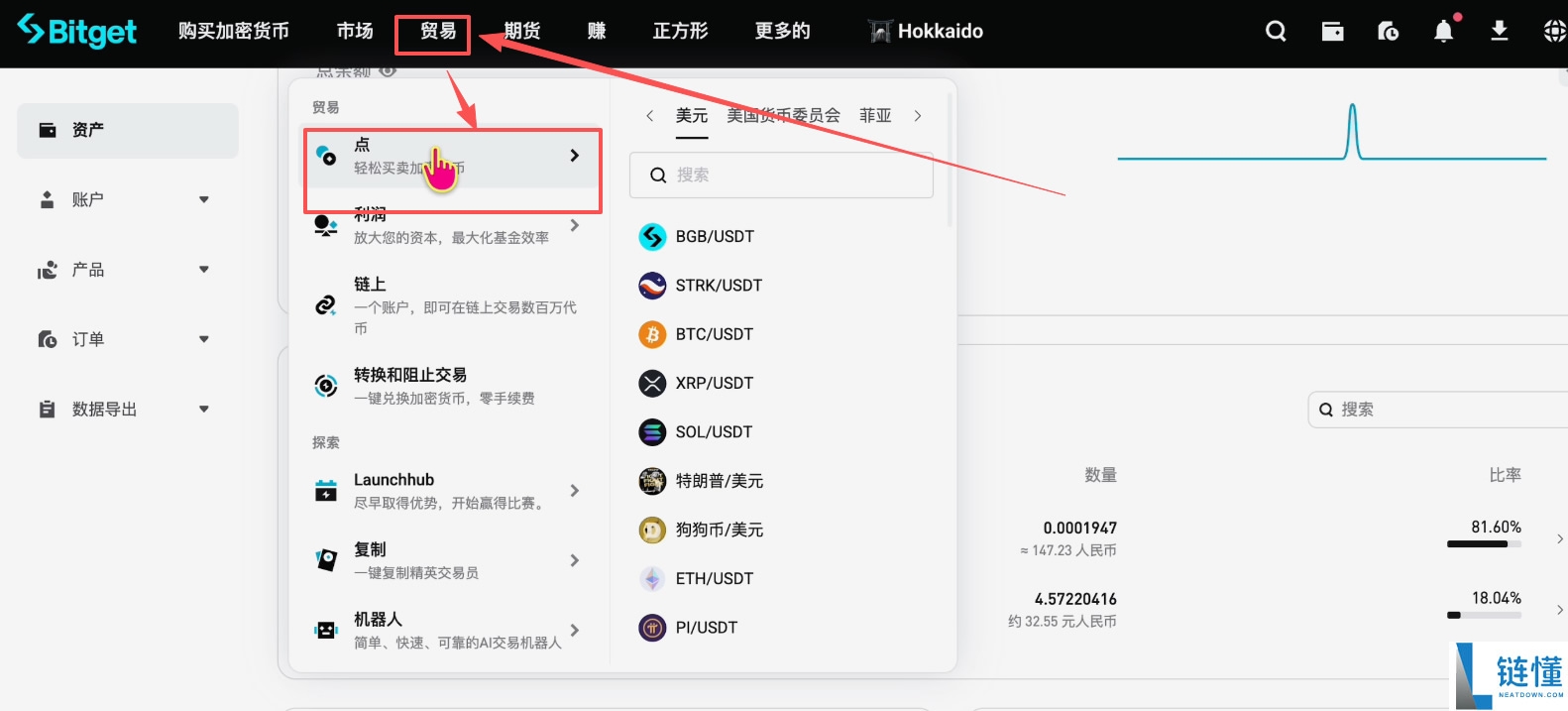Screen dimensions: 1568x711
Task: Open the 狗狗币/美元 pair
Action: tap(720, 530)
